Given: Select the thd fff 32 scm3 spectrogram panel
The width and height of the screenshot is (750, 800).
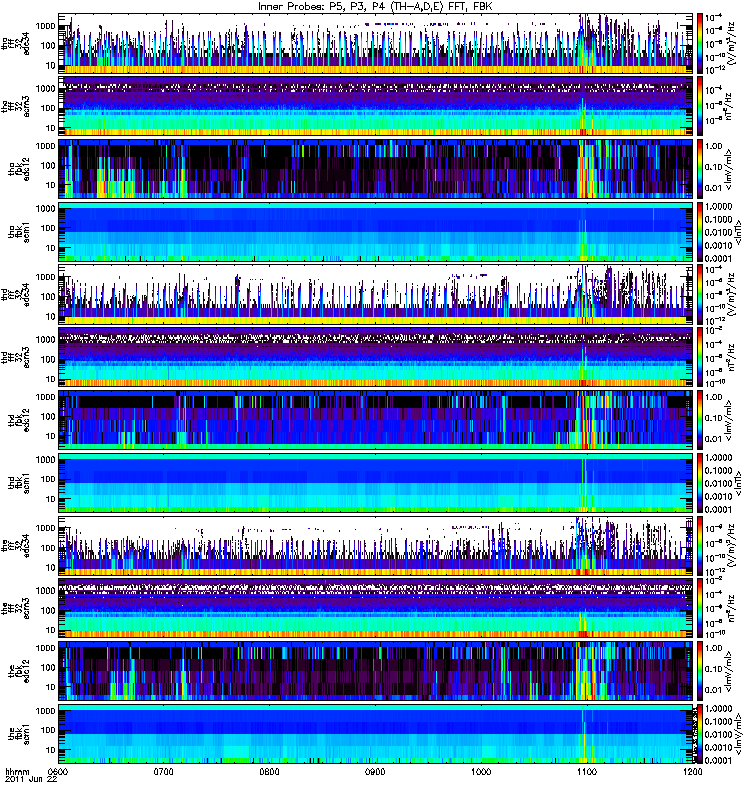Looking at the screenshot, I should click(x=376, y=357).
